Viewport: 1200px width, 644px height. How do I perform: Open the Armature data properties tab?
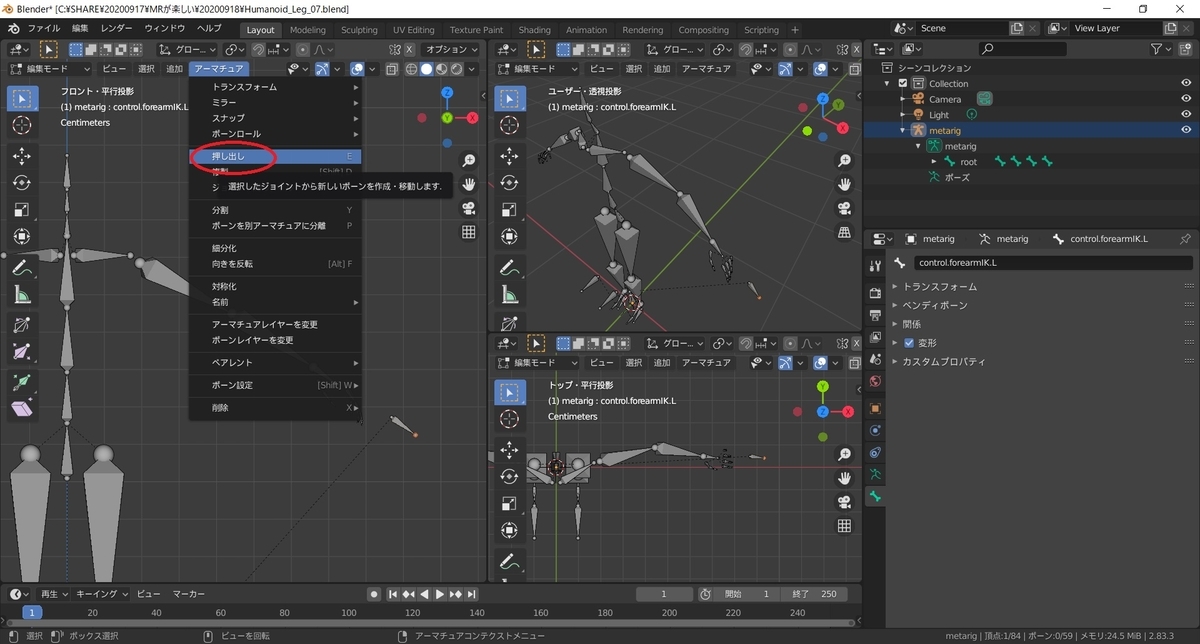[875, 475]
